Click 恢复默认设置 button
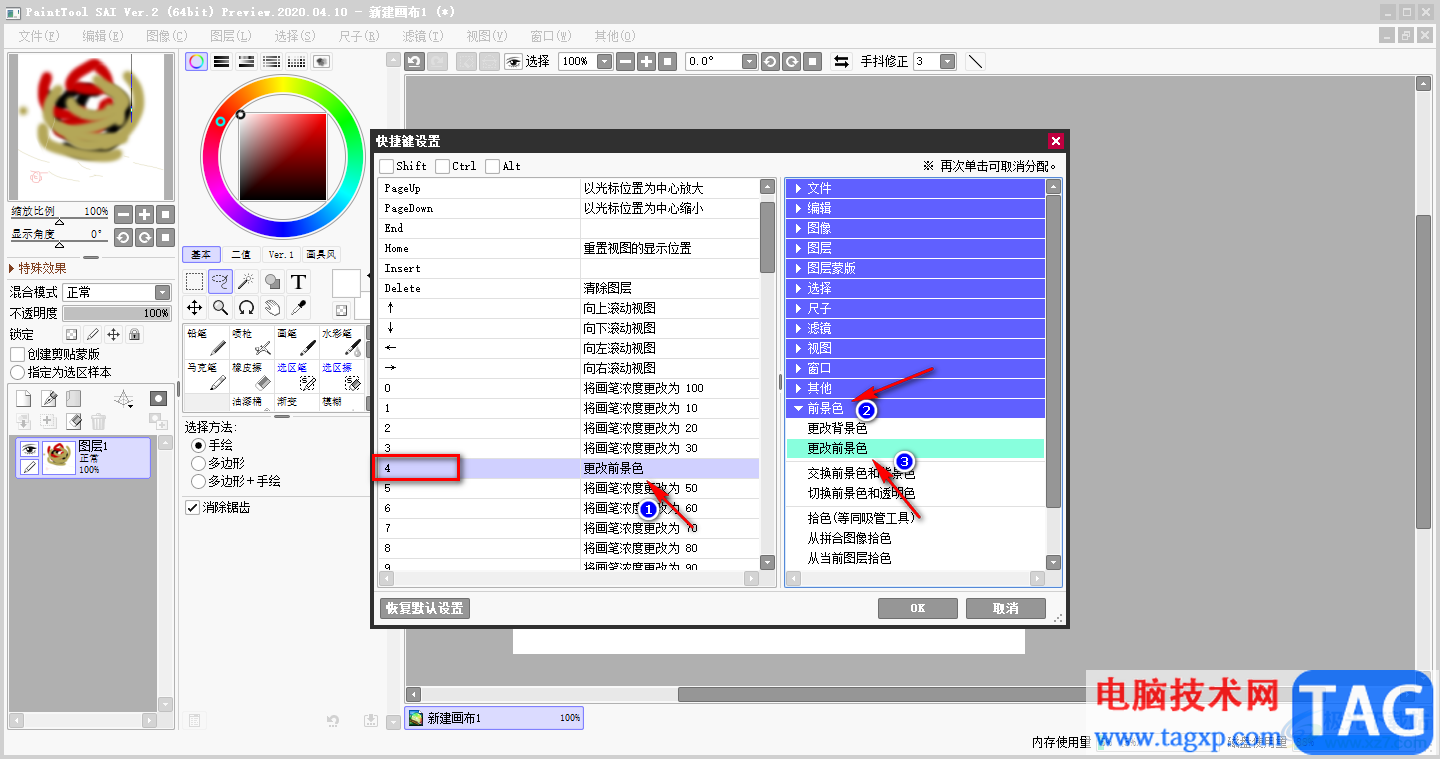 [x=425, y=608]
